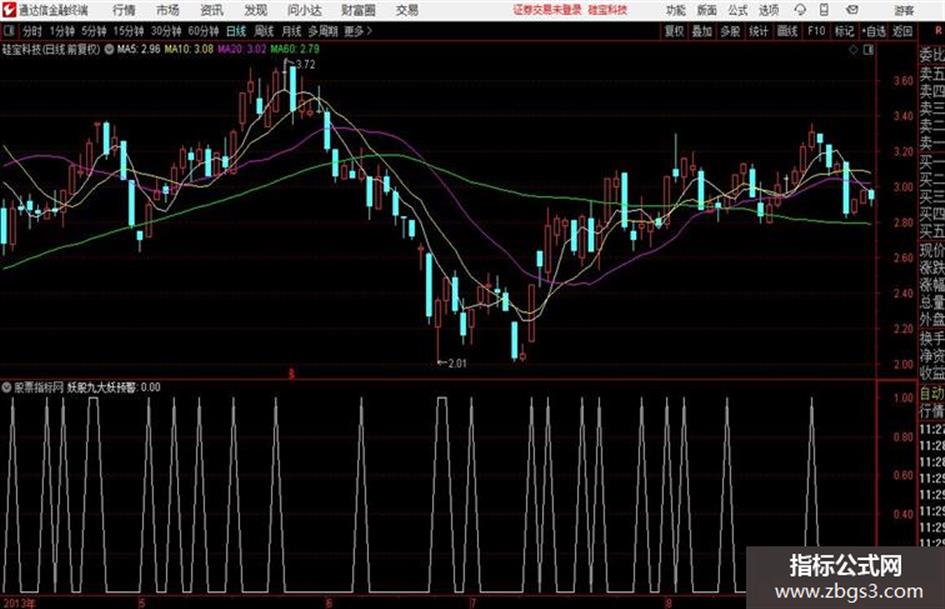Click the red event marker below candlesticks
The image size is (945, 609).
[291, 374]
